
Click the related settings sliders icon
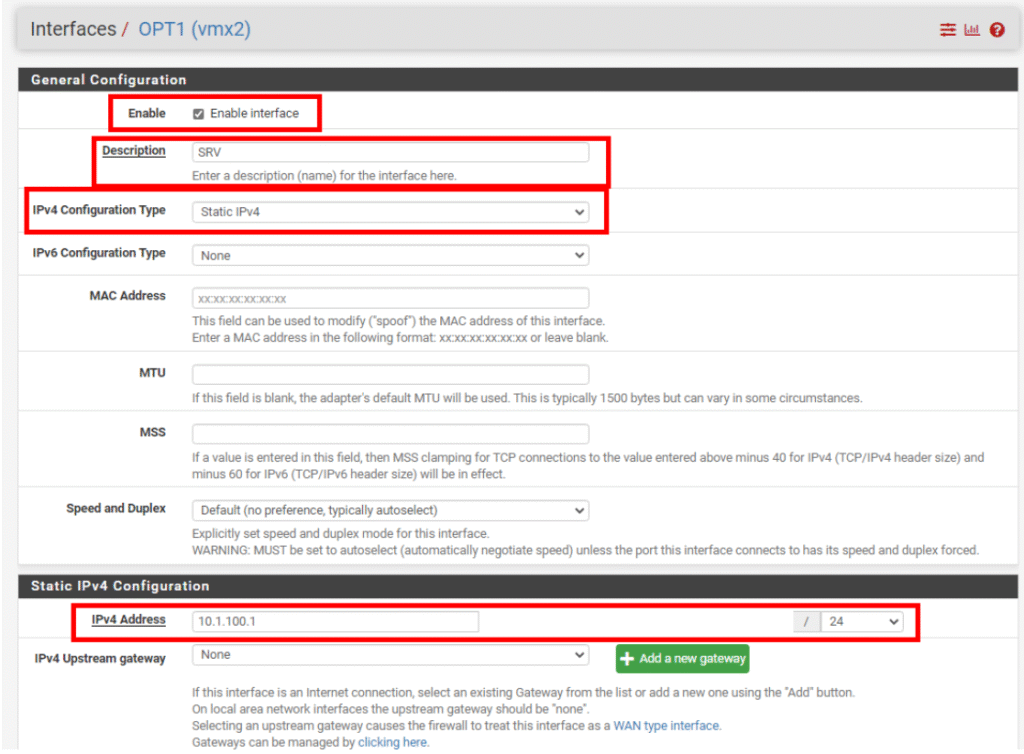pyautogui.click(x=947, y=30)
